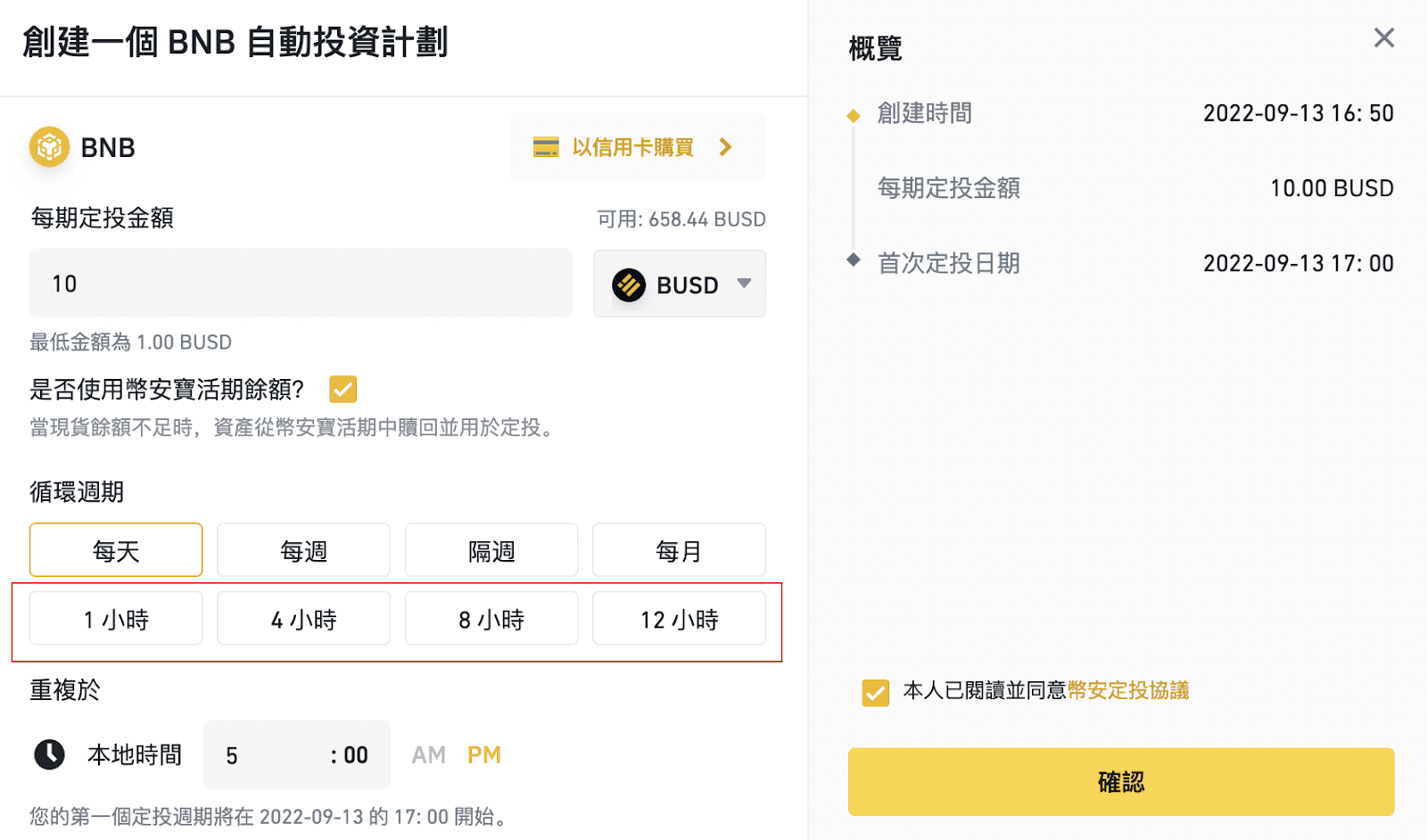Toggle the 幣安定投協議 agreement checkbox
Screen dimensions: 1427x840
pos(875,692)
